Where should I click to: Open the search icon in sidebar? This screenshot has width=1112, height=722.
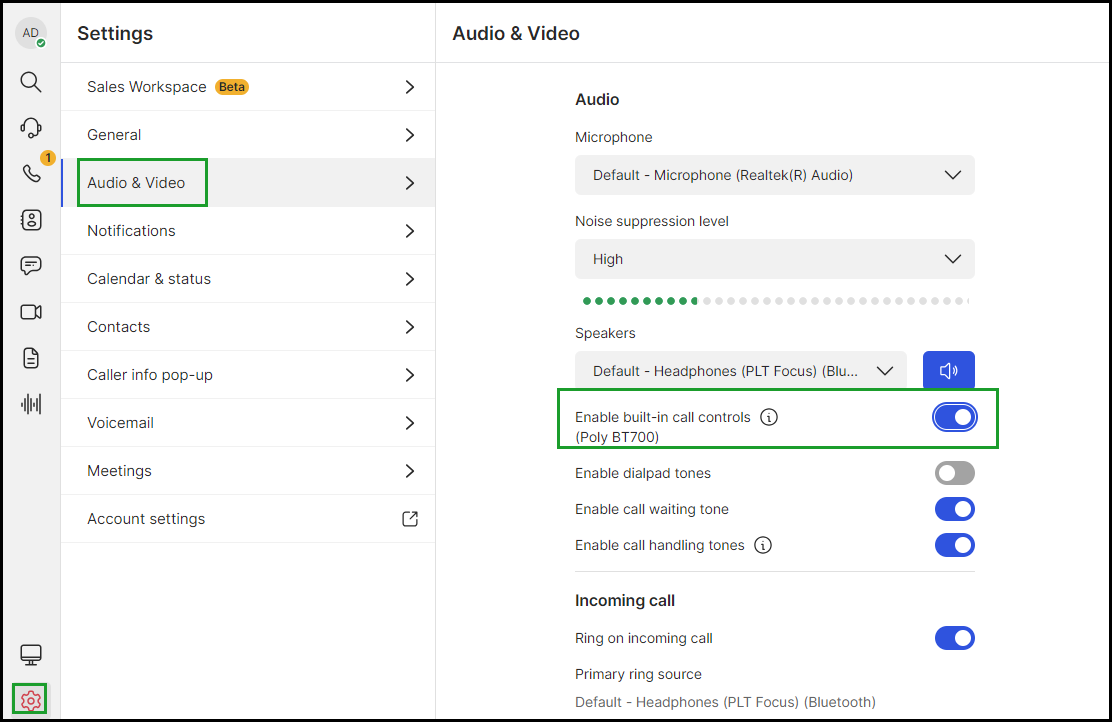30,82
